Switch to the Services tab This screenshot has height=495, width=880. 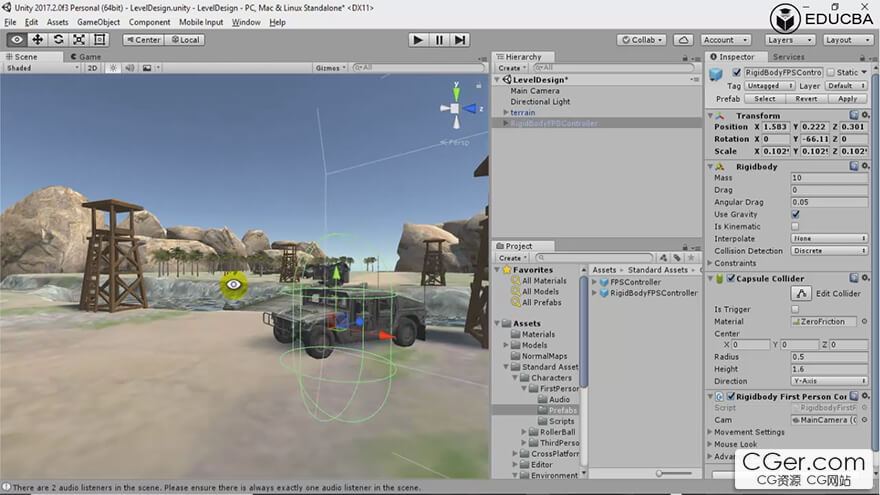coord(788,57)
